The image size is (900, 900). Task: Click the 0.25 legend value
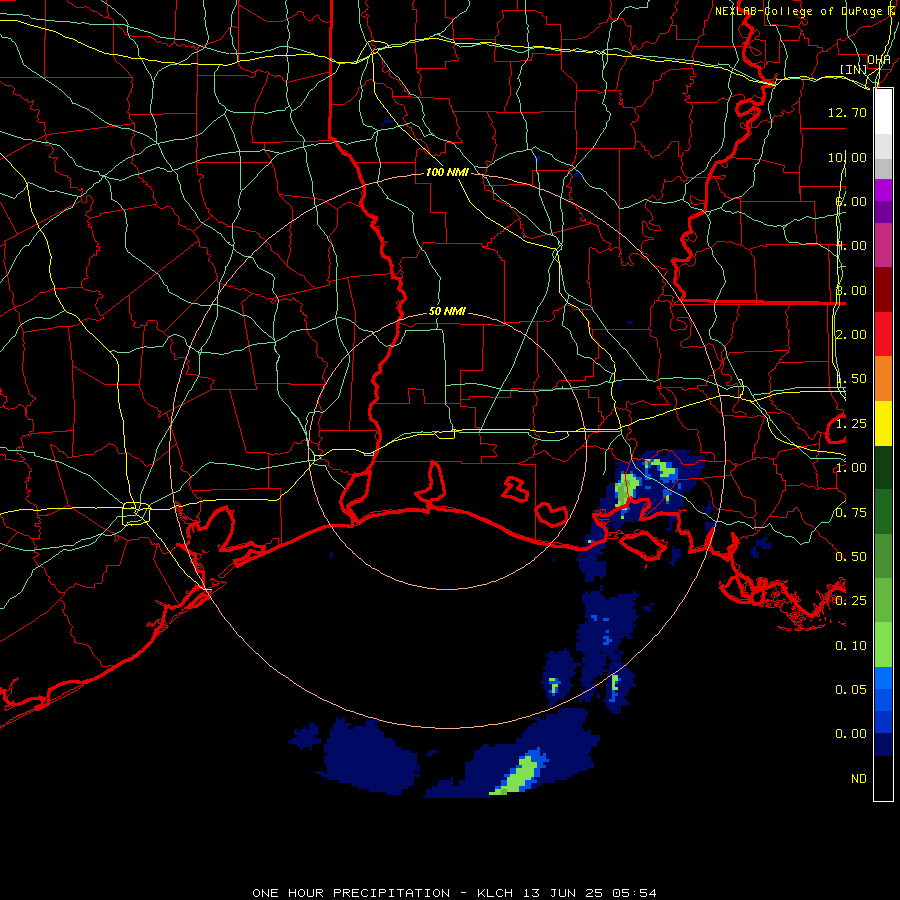(x=851, y=601)
